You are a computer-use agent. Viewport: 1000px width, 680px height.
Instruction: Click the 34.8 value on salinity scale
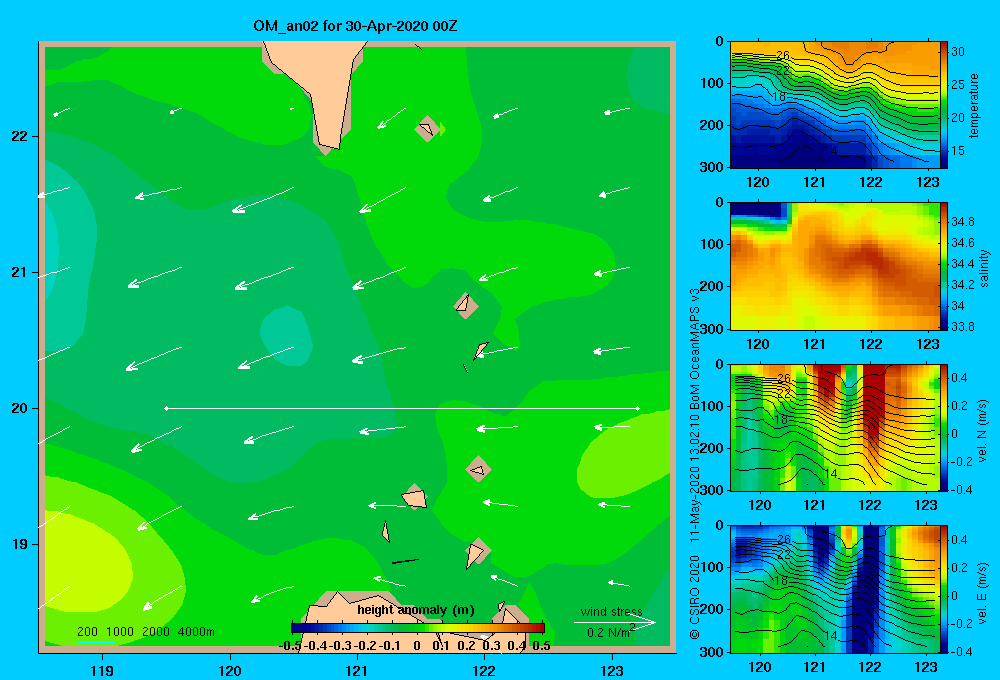[962, 222]
